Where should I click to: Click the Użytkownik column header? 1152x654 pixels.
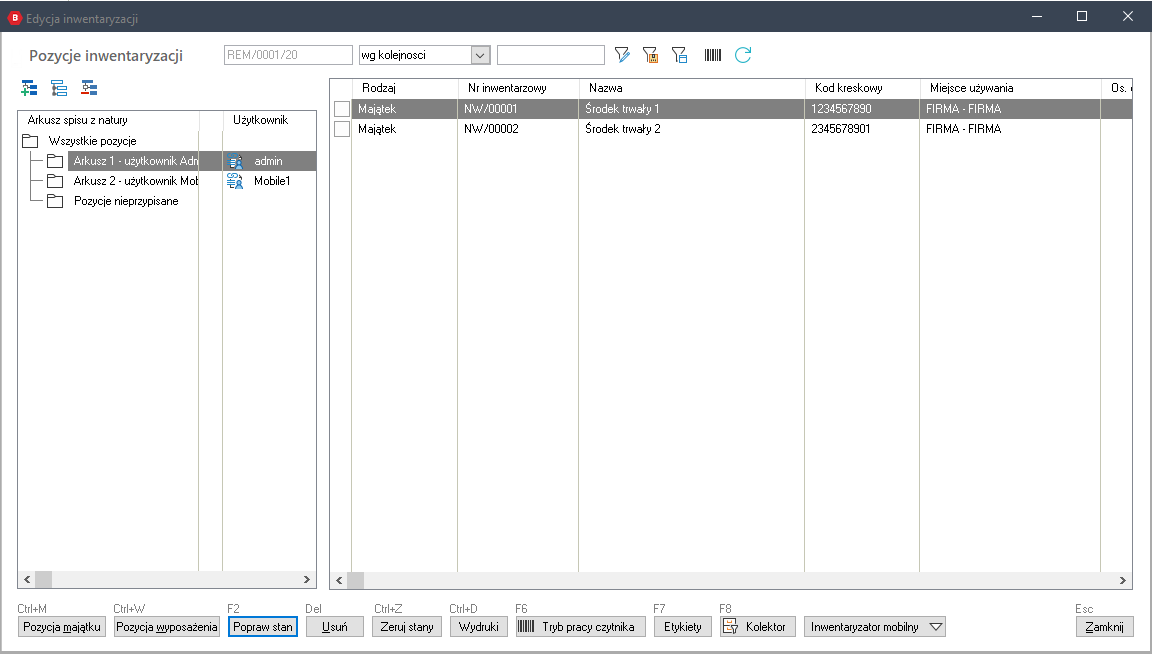pos(269,120)
